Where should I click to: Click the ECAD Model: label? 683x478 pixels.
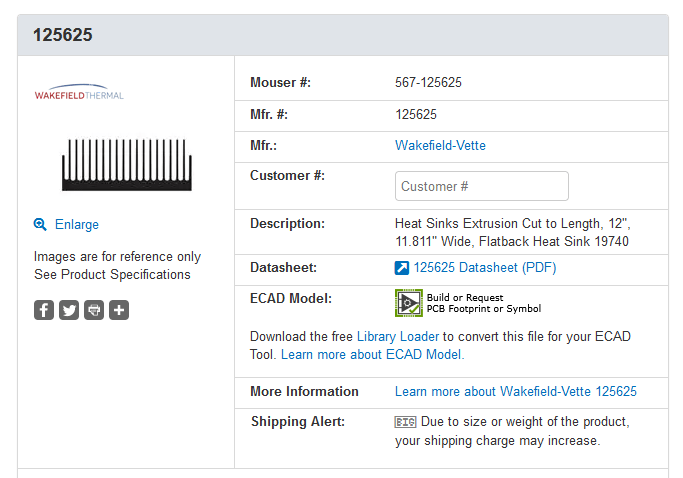(291, 298)
